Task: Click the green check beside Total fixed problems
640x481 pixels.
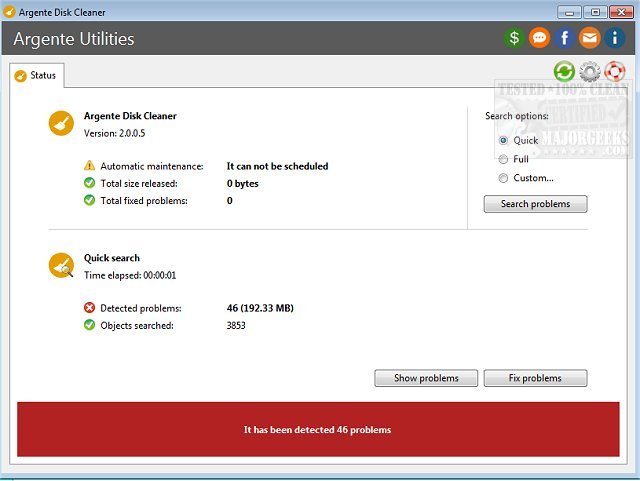Action: (x=89, y=200)
